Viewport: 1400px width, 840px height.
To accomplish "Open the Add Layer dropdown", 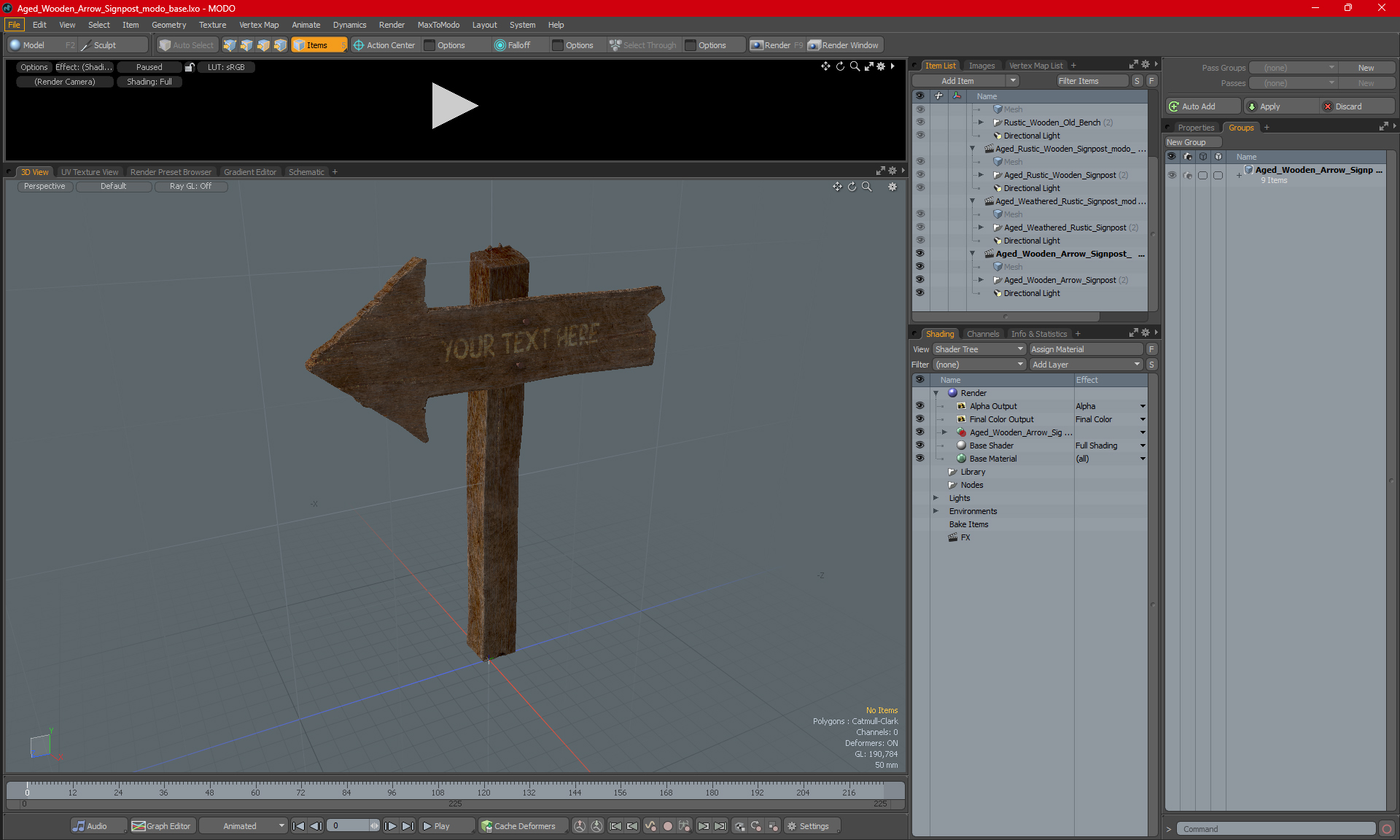I will (1086, 365).
